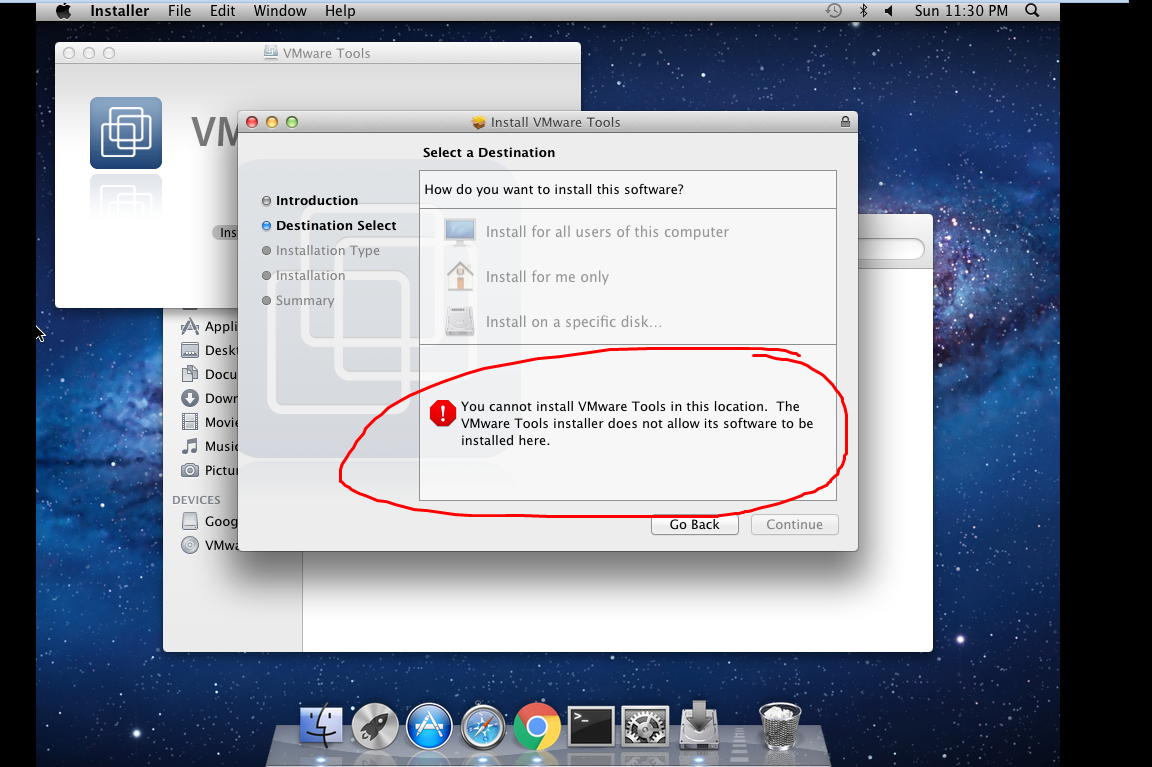1152x767 pixels.
Task: Open Applications in Finder sidebar
Action: point(209,326)
